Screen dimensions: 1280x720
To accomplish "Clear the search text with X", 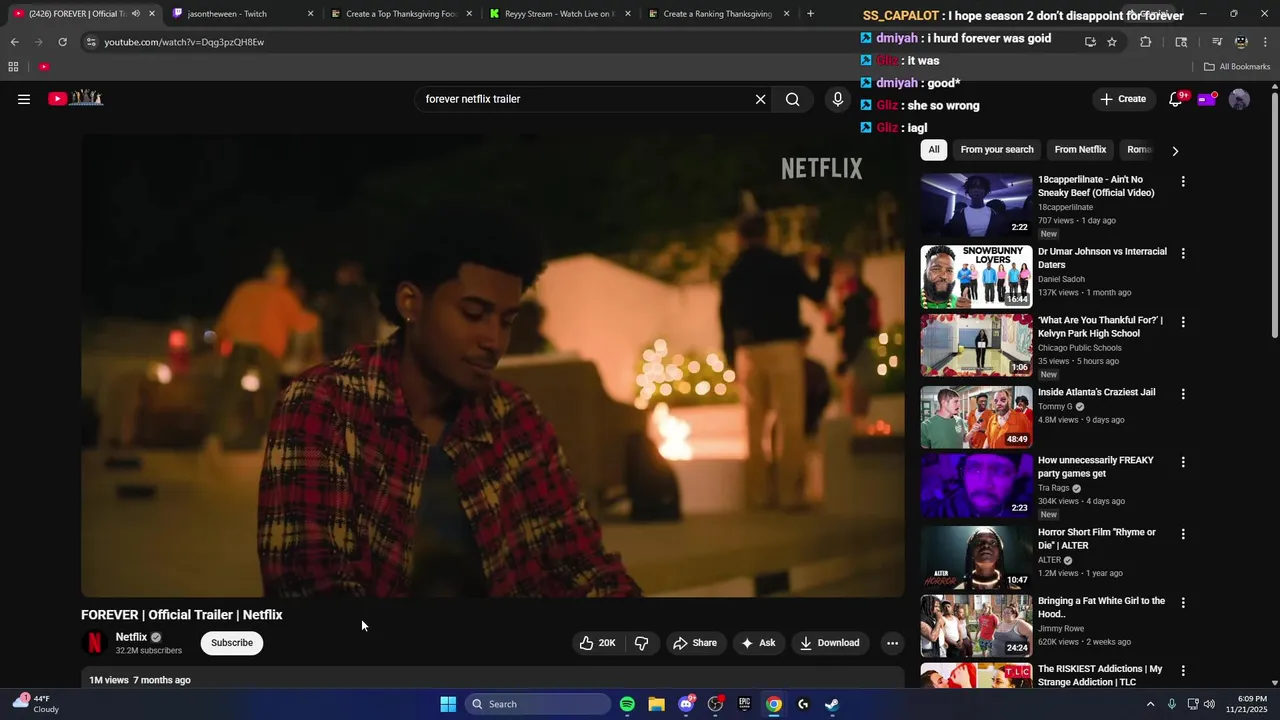I will point(760,99).
